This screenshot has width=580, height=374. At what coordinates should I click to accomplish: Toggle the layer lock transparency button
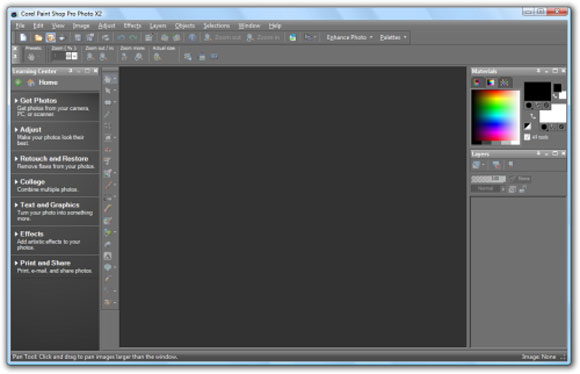522,189
